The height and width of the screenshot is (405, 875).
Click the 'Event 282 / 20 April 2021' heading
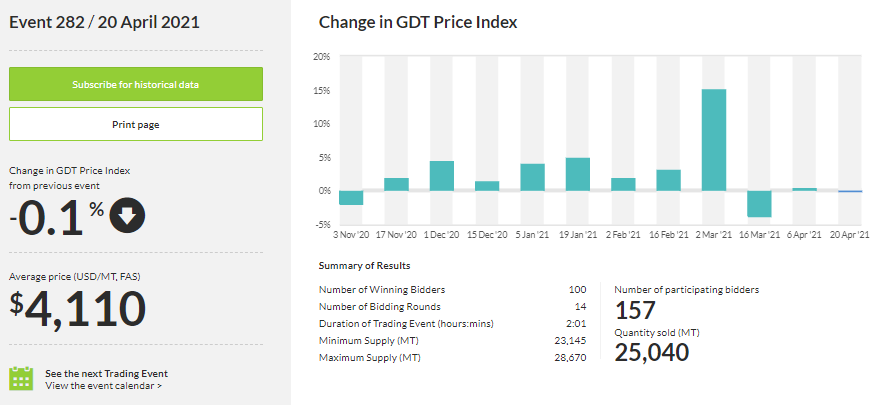click(104, 22)
